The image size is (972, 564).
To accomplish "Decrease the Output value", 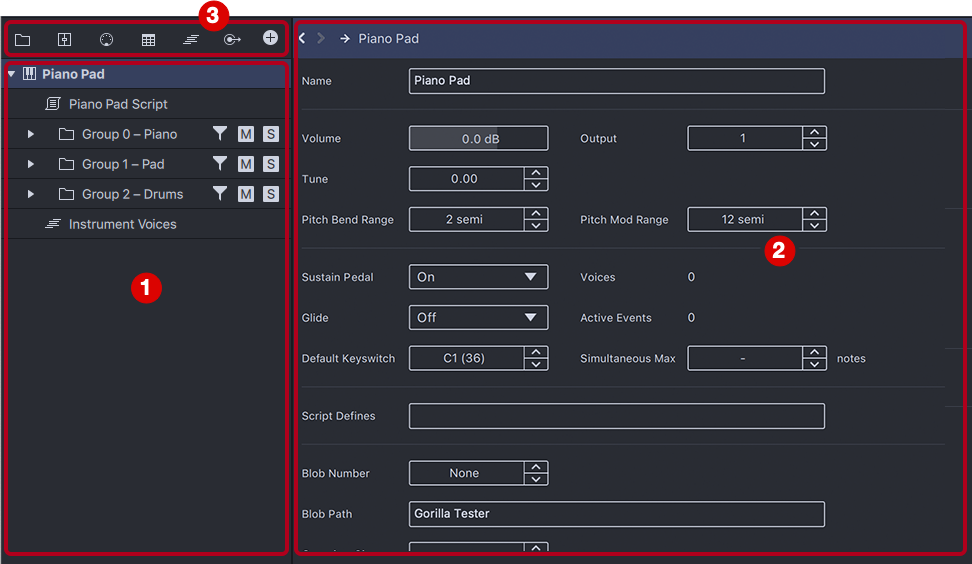I will [x=815, y=144].
